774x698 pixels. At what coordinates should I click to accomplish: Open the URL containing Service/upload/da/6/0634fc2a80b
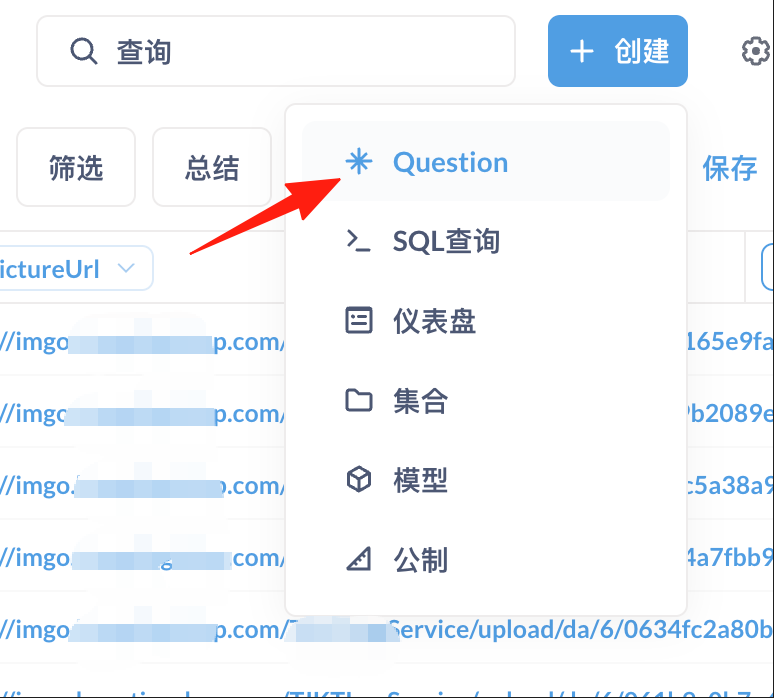580,630
